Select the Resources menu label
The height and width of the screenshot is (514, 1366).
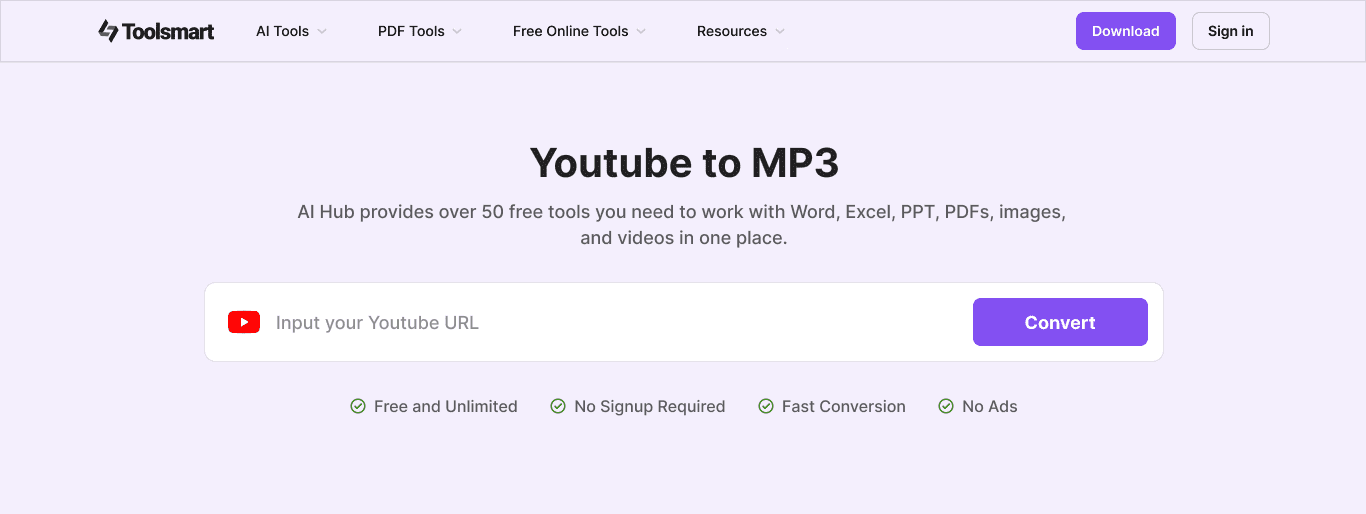coord(731,31)
